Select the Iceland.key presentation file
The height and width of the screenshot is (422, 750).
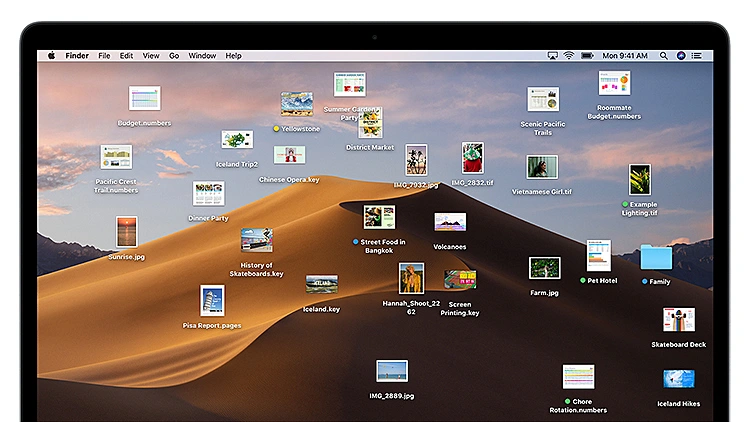pyautogui.click(x=321, y=284)
